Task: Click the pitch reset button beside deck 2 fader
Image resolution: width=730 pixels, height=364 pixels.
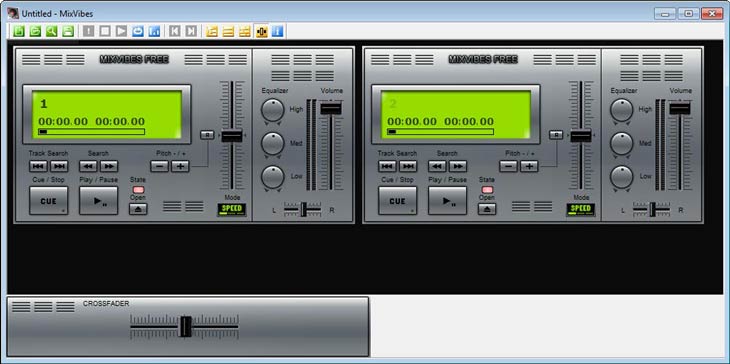Action: pyautogui.click(x=556, y=135)
